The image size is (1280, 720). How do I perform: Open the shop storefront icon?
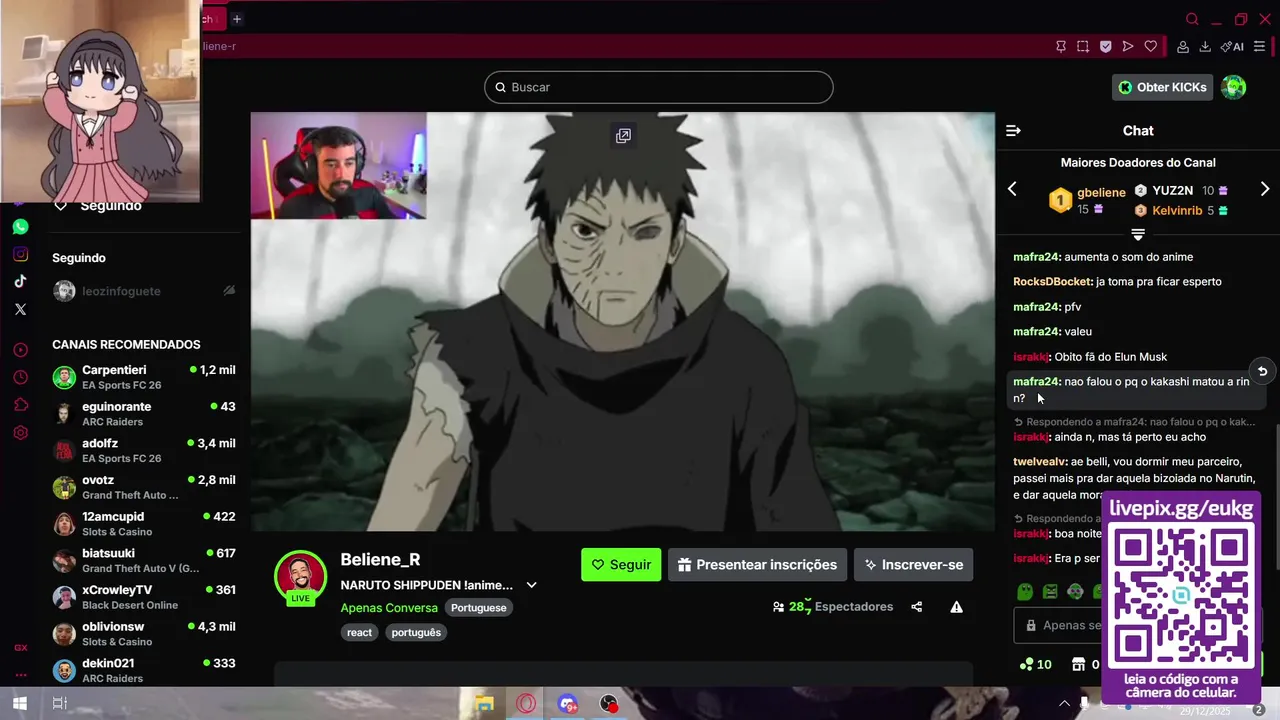(x=1078, y=664)
